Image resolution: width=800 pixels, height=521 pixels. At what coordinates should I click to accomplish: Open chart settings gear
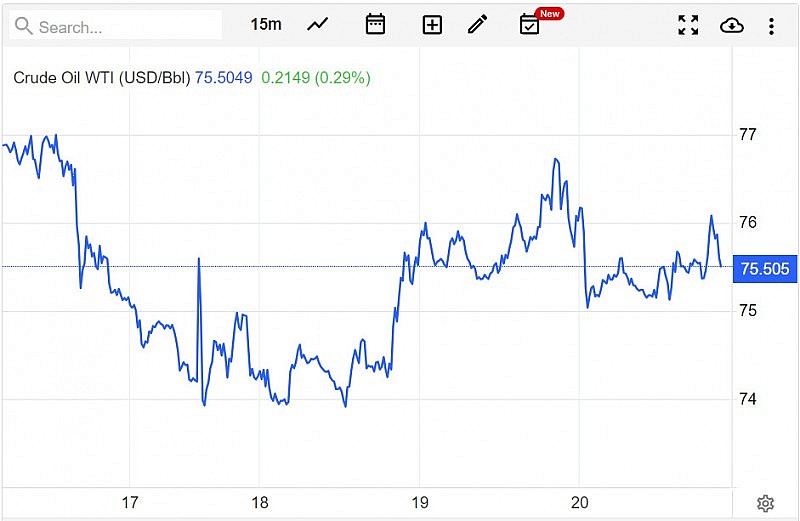(x=766, y=503)
